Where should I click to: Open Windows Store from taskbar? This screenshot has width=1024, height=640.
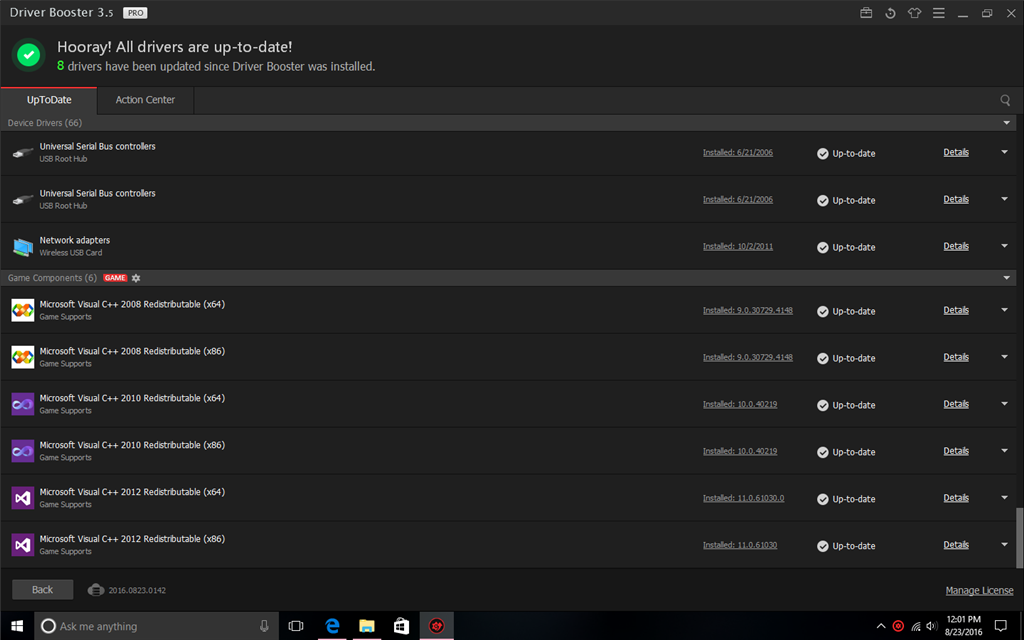pos(401,626)
